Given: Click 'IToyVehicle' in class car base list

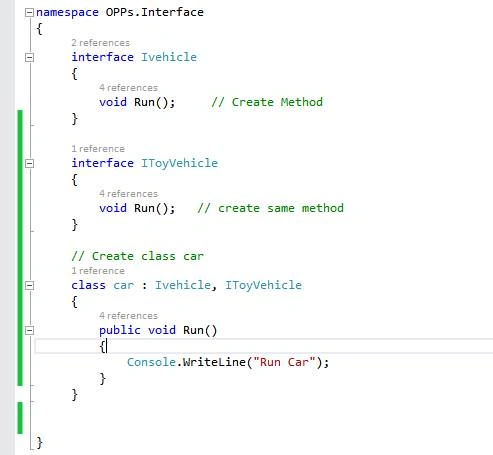Looking at the screenshot, I should (263, 285).
